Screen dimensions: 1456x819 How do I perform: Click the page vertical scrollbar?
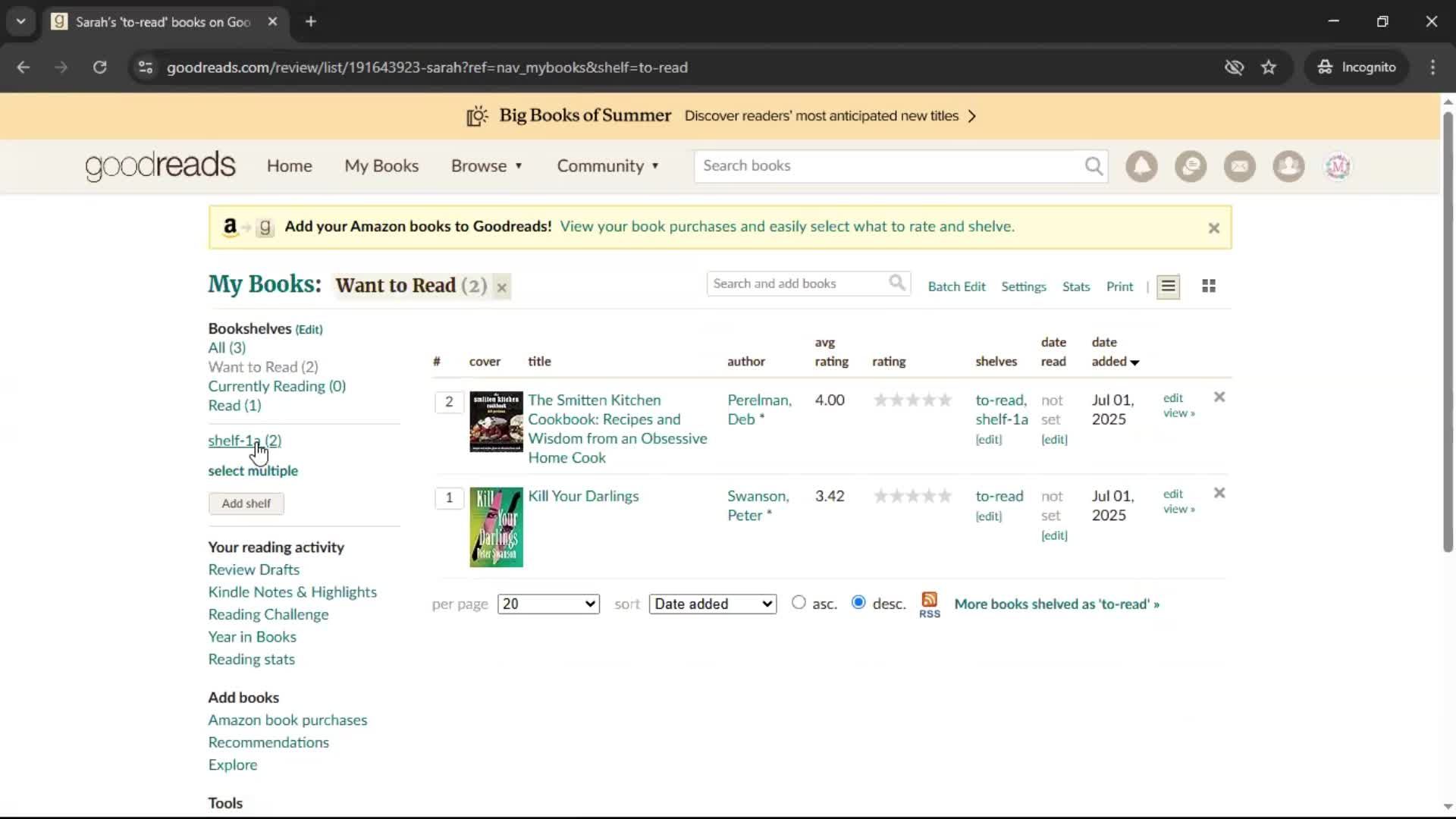(x=1448, y=332)
